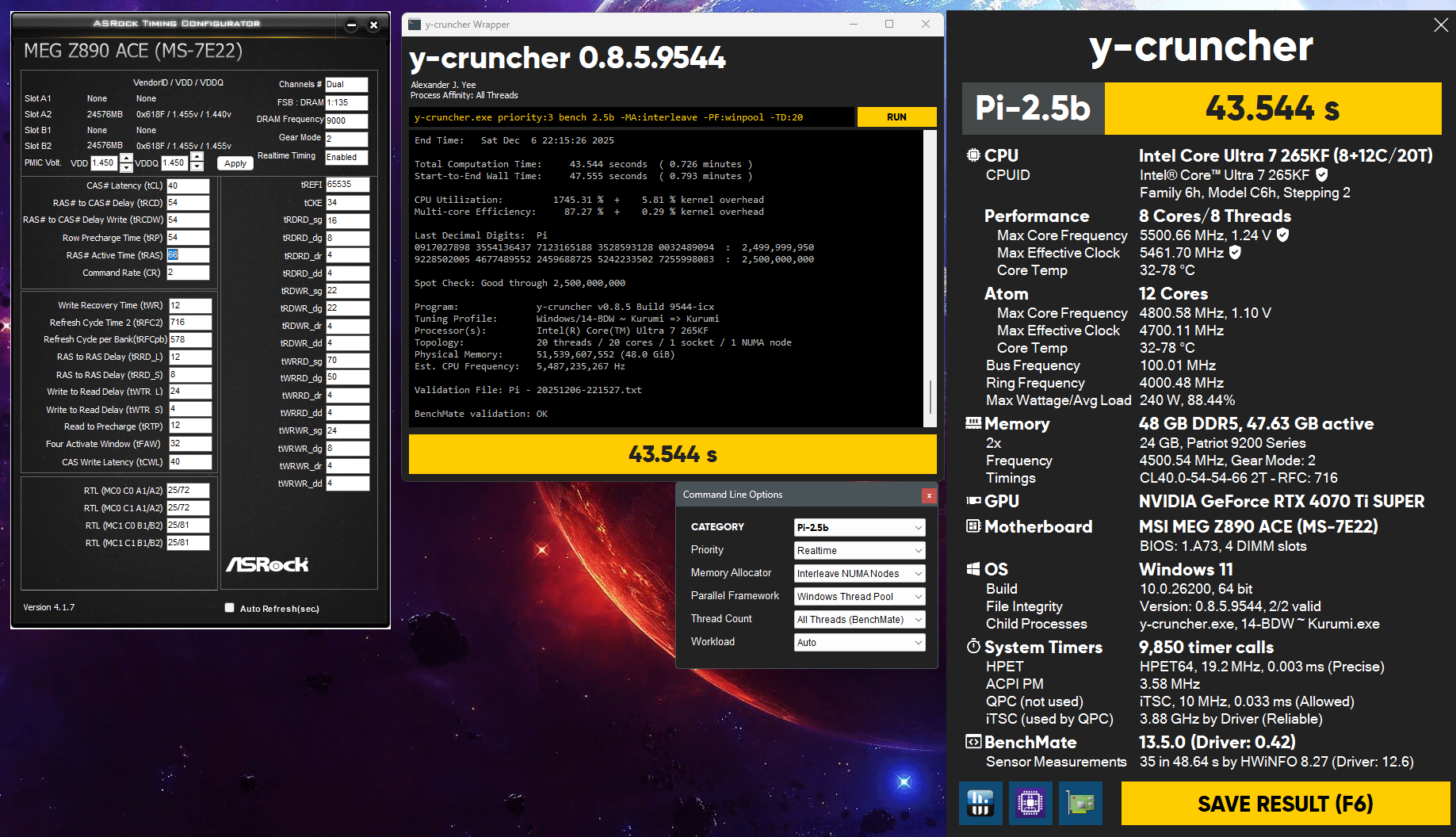Click the y-cruncher command line input field

click(x=632, y=117)
